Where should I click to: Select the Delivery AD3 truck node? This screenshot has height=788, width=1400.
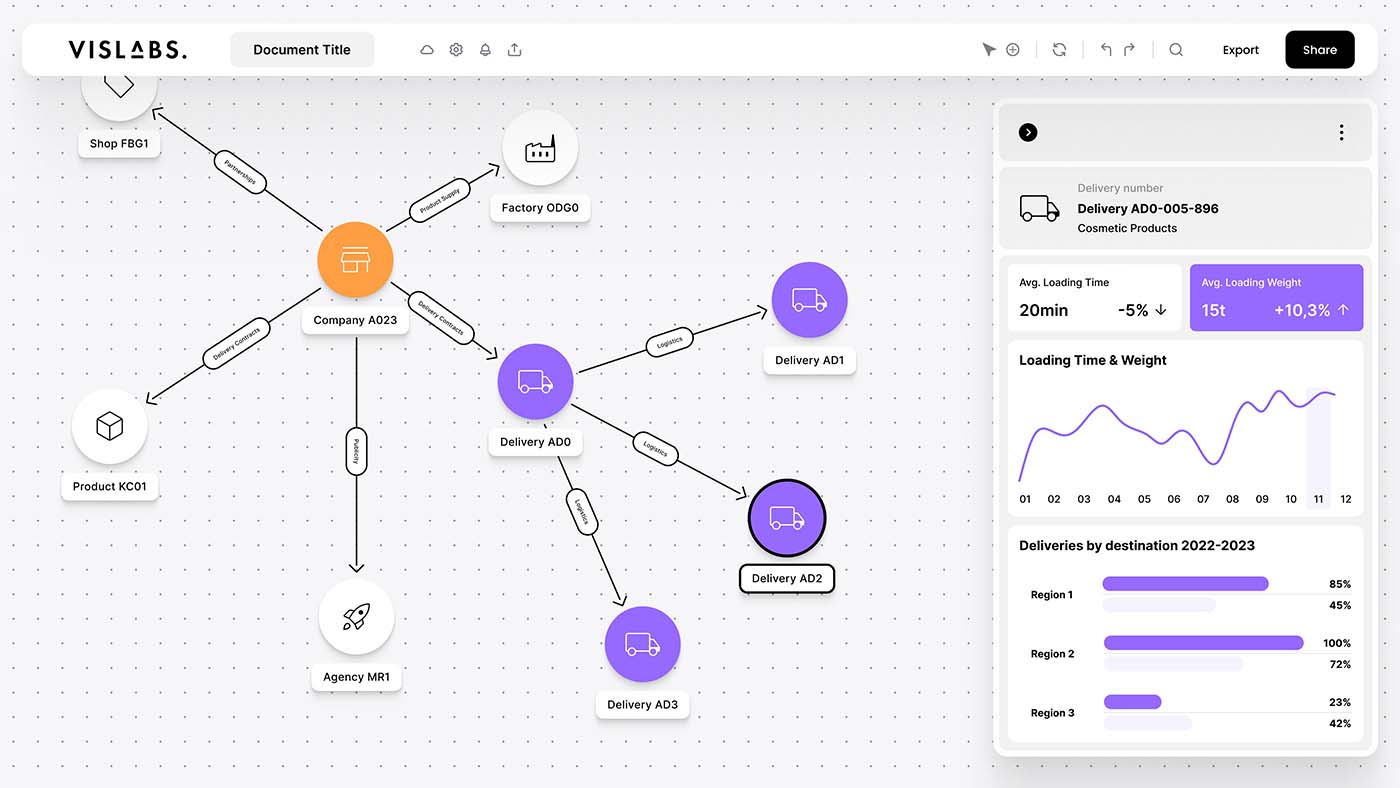(x=642, y=645)
